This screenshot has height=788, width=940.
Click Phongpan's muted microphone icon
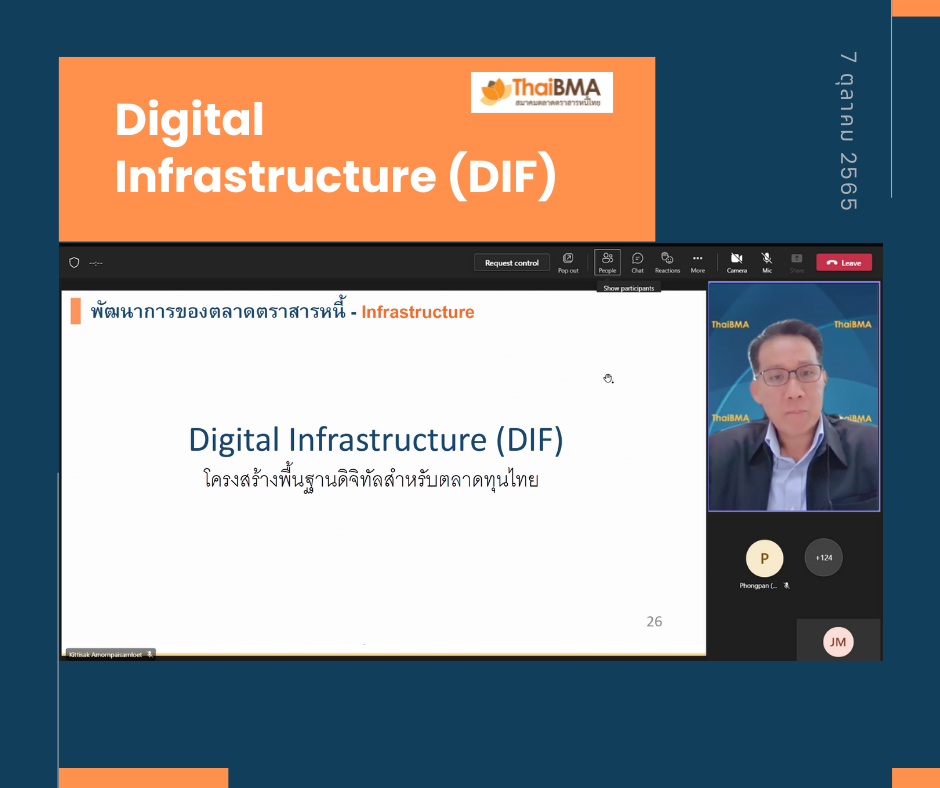coord(787,586)
